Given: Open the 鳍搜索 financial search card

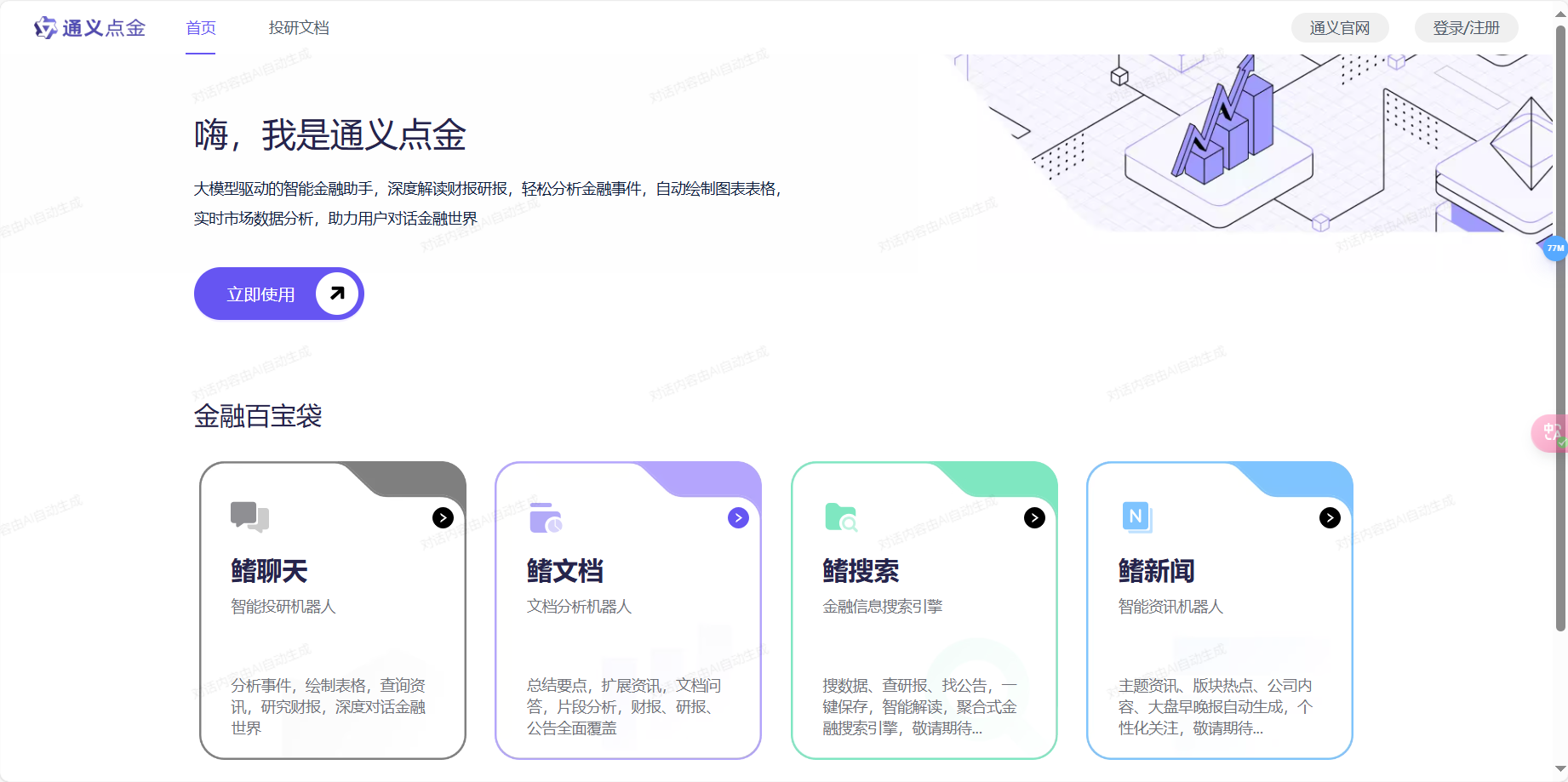Looking at the screenshot, I should 924,608.
